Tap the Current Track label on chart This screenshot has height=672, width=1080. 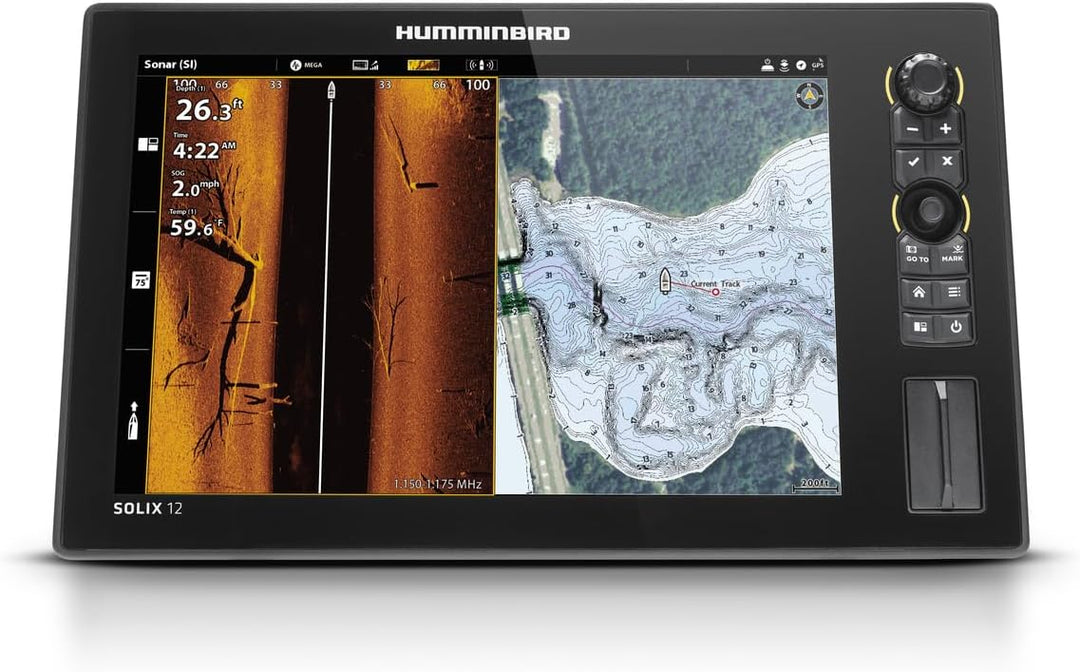(x=716, y=284)
